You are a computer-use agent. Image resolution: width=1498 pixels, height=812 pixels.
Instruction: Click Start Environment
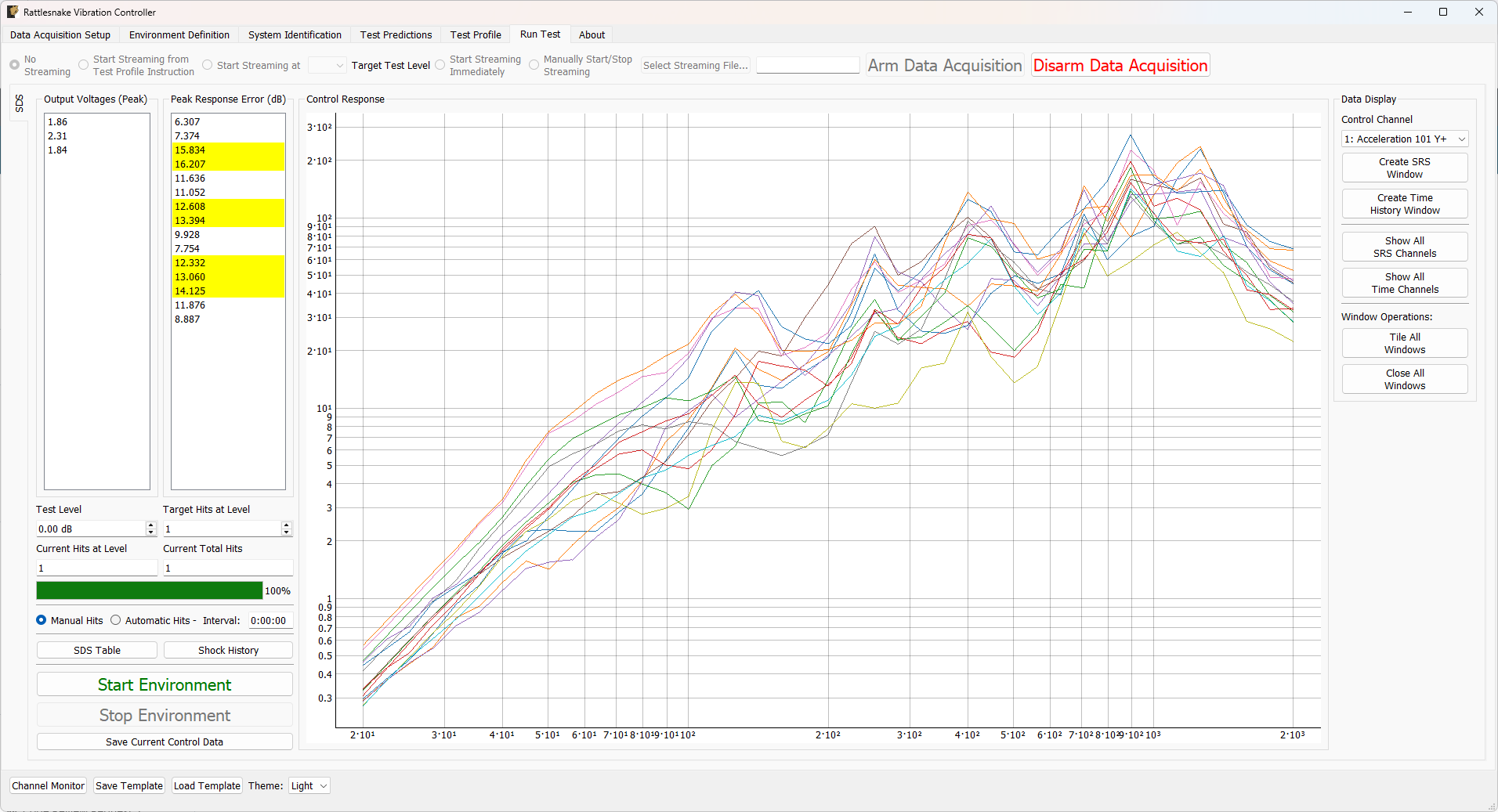point(165,685)
